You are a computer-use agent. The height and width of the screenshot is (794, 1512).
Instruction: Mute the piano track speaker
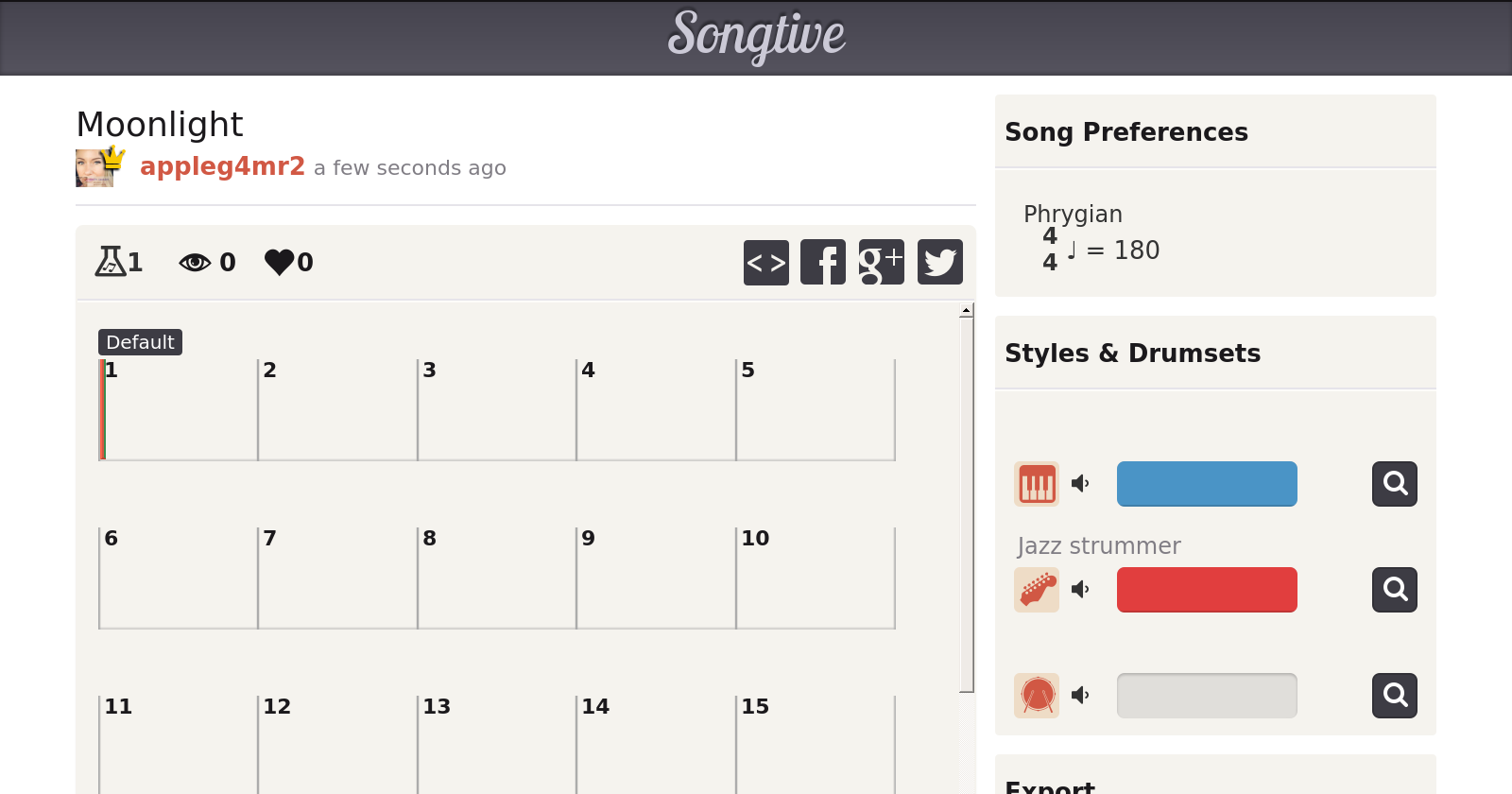(1080, 484)
